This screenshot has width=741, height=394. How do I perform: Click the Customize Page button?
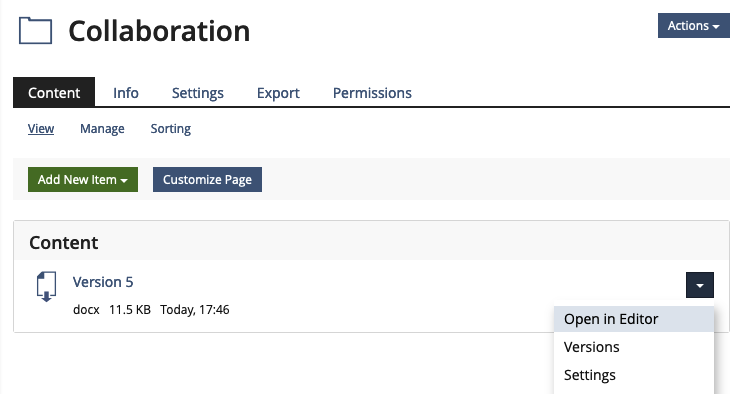(x=207, y=180)
